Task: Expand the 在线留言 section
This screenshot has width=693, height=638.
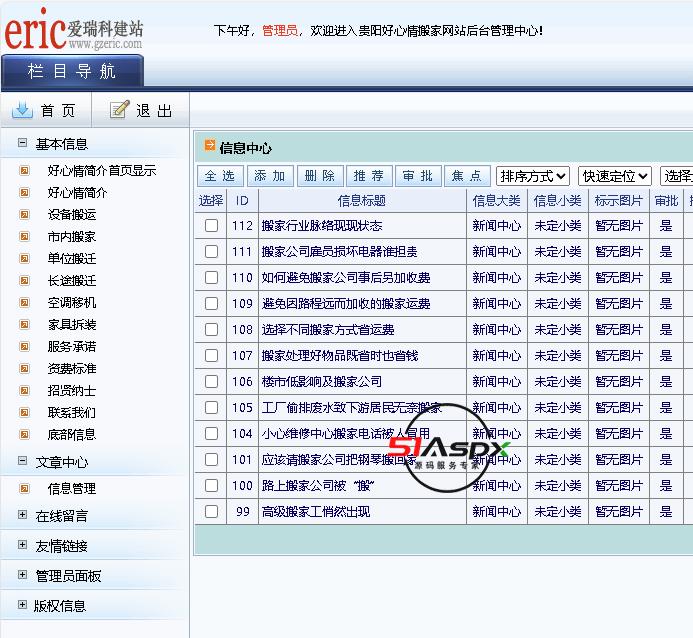Action: coord(23,515)
